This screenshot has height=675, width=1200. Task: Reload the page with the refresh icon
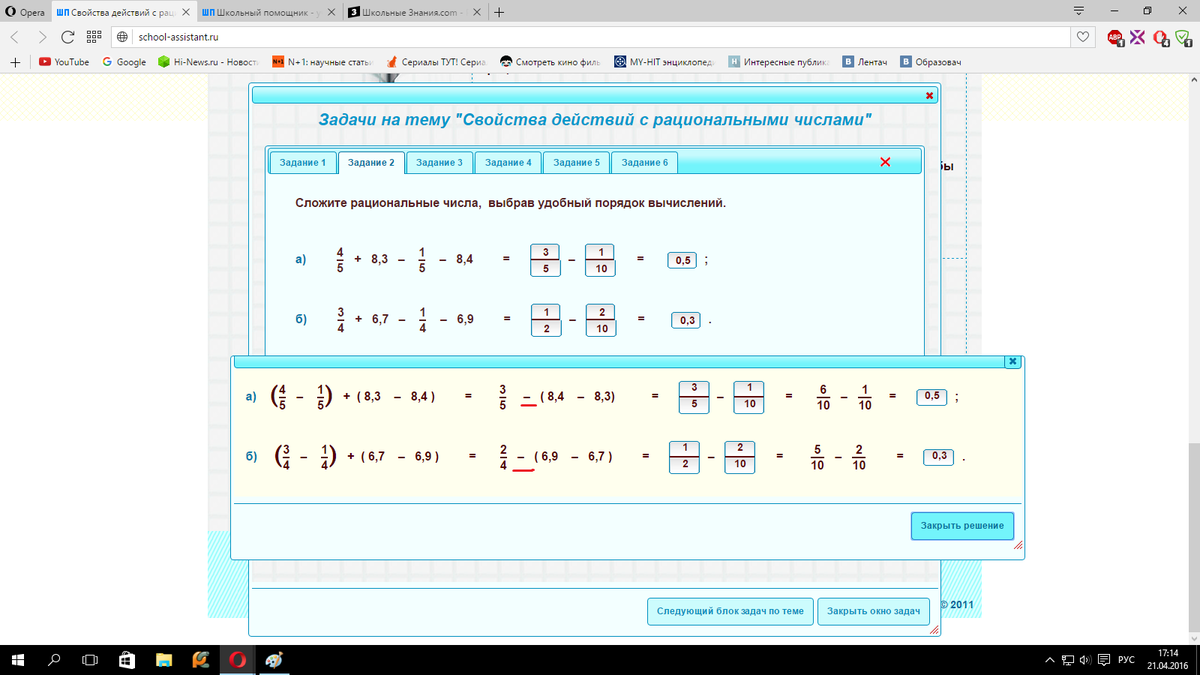[67, 37]
